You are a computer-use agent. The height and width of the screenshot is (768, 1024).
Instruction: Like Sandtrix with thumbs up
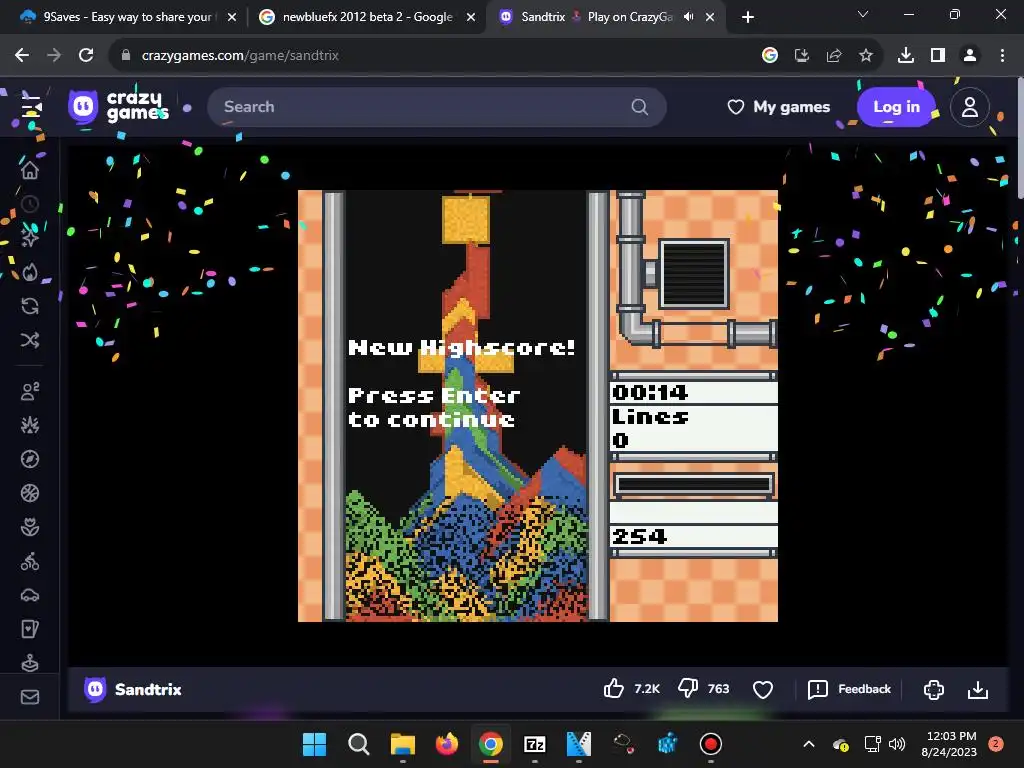pos(614,688)
